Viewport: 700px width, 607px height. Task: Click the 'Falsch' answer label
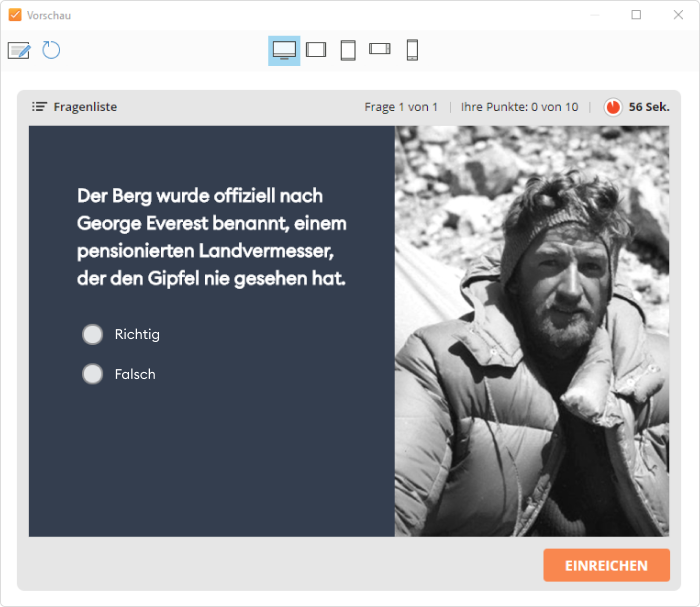point(135,374)
